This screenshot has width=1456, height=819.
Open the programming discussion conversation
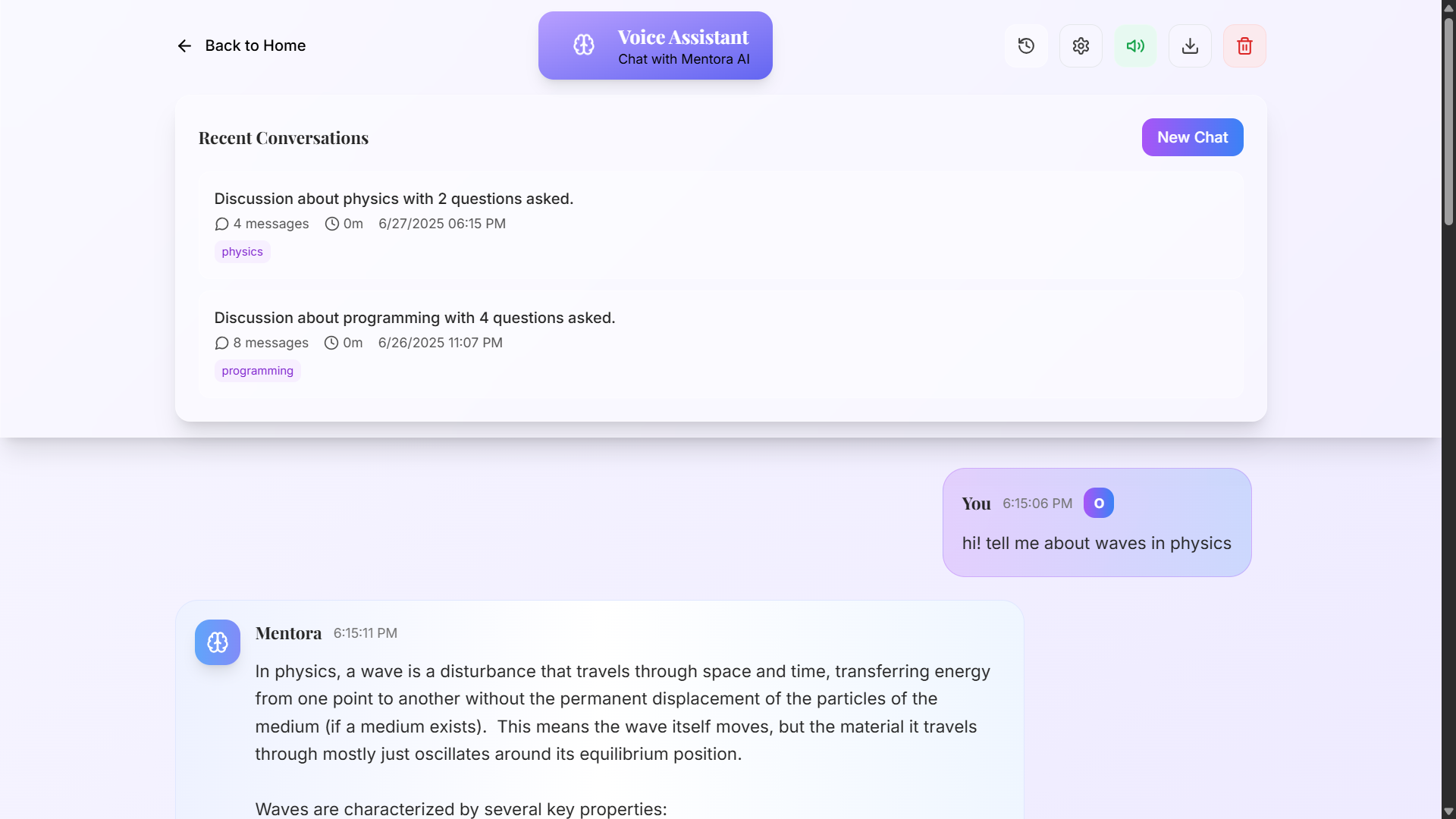click(414, 318)
